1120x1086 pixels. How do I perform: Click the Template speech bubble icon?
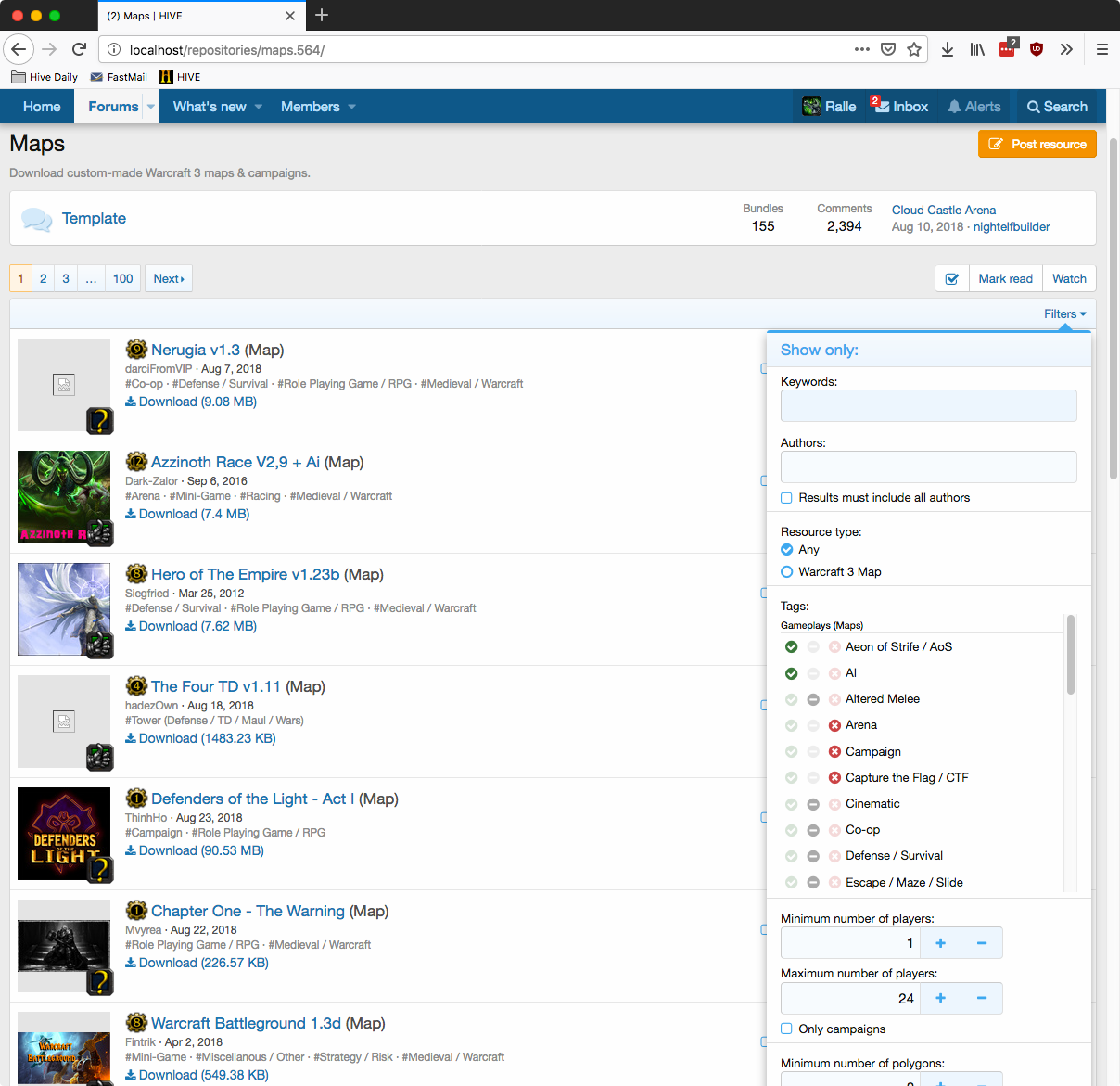pos(37,219)
